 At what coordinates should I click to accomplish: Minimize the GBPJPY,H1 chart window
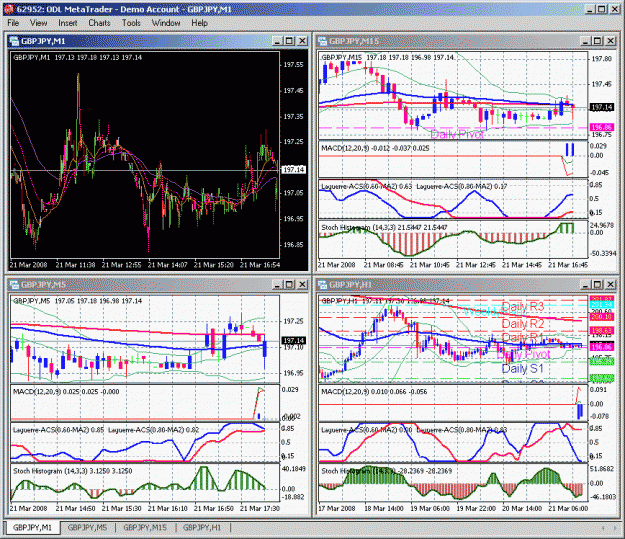coord(585,284)
